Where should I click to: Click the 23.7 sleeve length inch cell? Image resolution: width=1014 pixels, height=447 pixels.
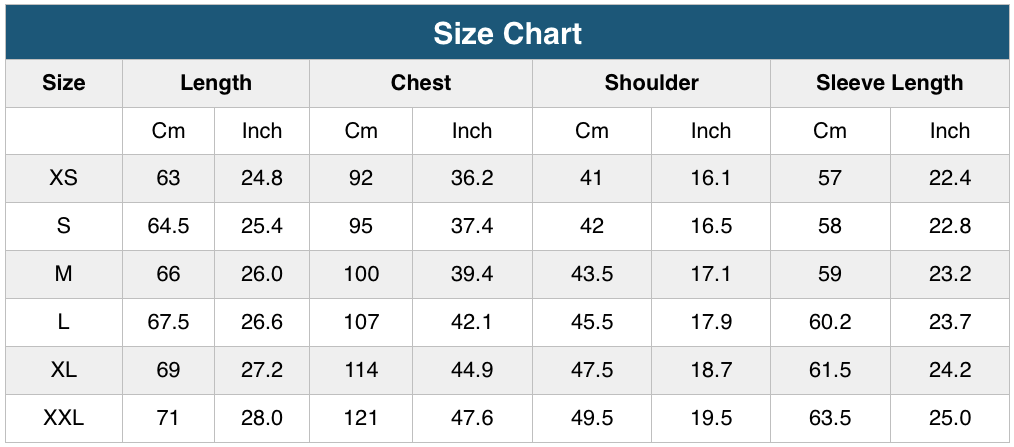tap(950, 322)
